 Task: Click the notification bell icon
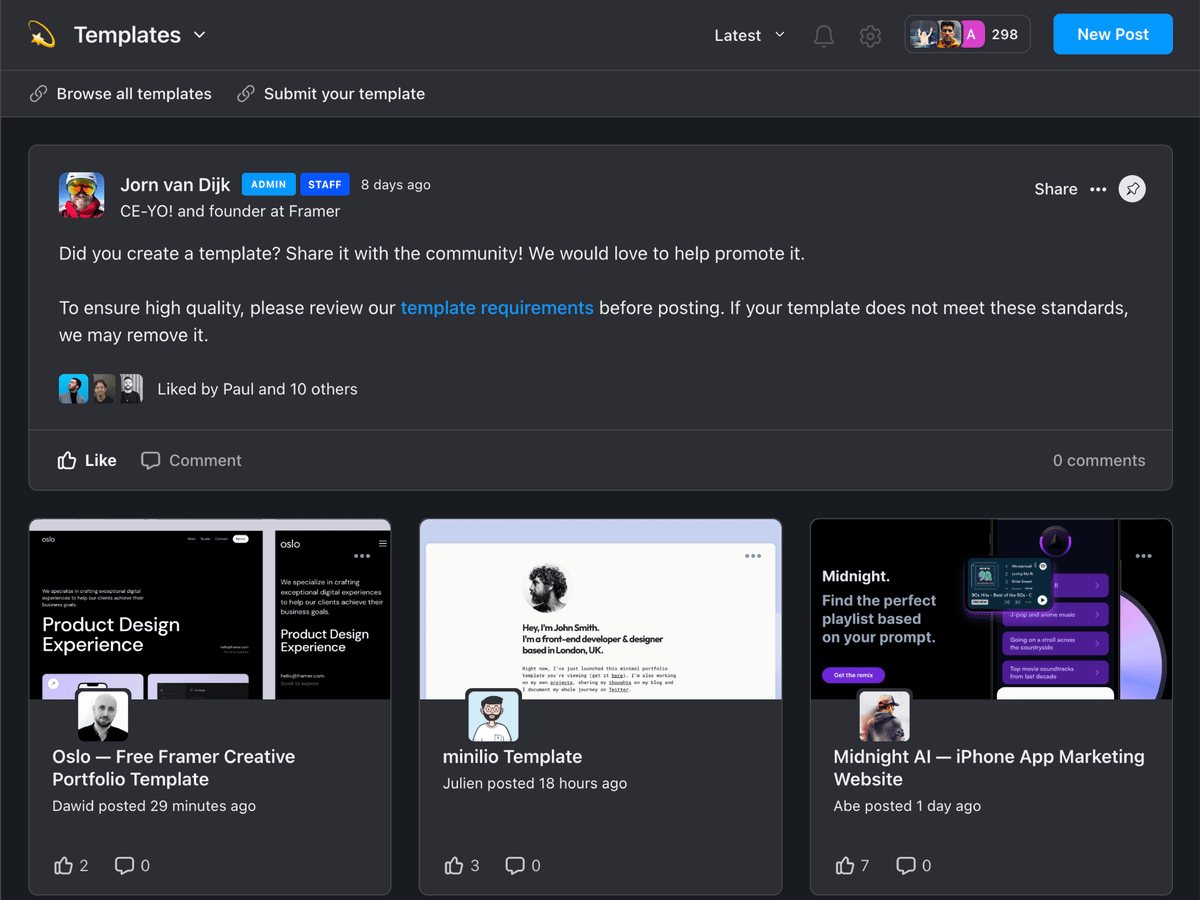(823, 36)
